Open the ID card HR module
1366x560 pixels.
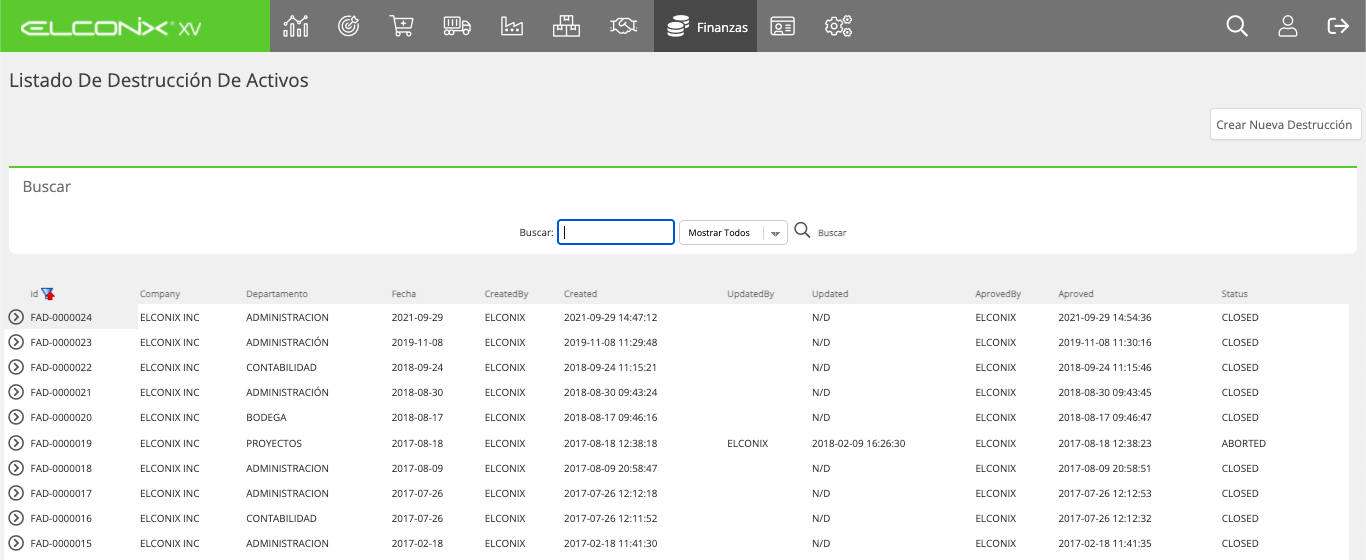[782, 26]
